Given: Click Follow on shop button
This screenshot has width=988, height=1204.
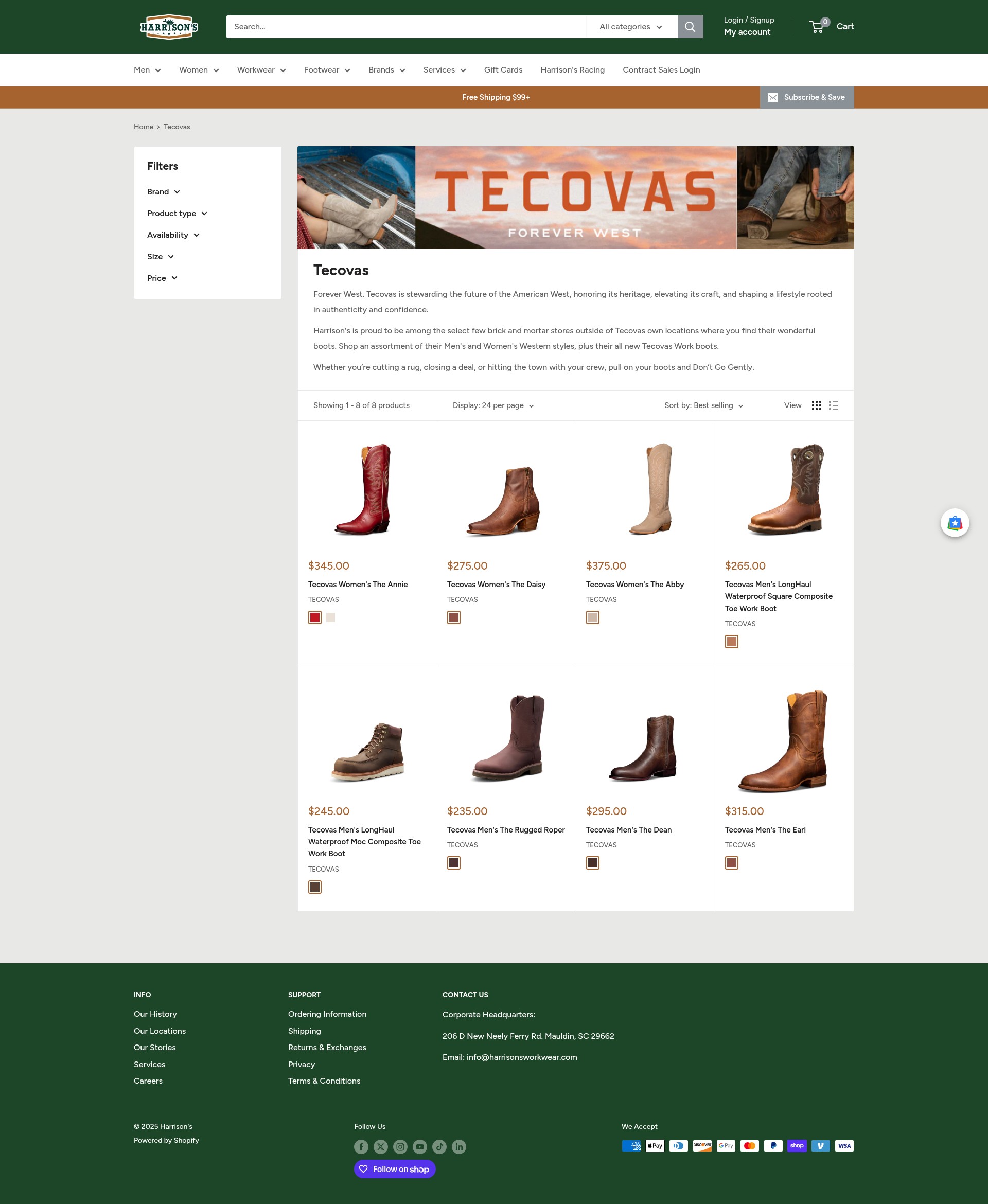Looking at the screenshot, I should (x=394, y=1170).
